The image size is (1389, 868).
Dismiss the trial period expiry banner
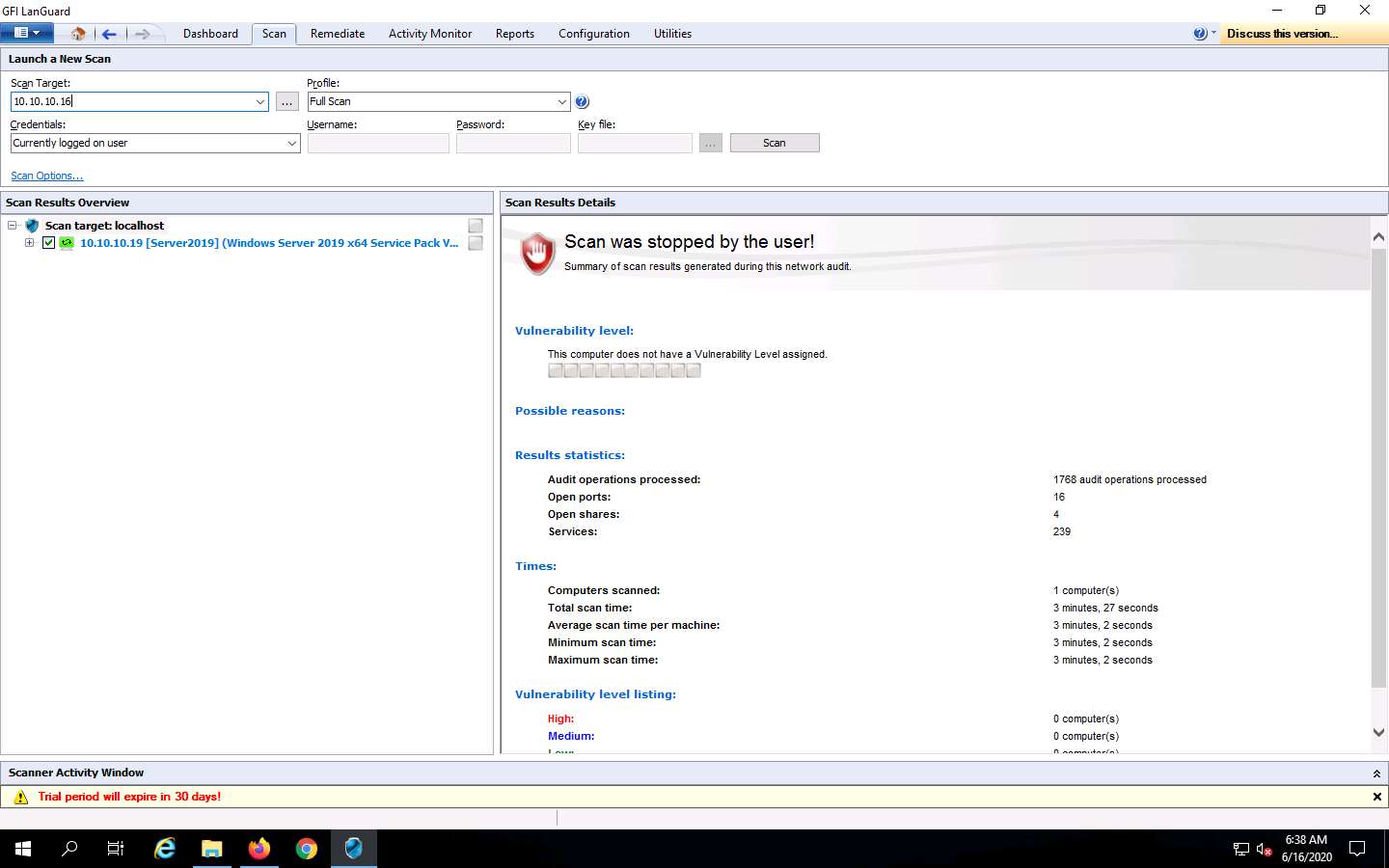1376,797
